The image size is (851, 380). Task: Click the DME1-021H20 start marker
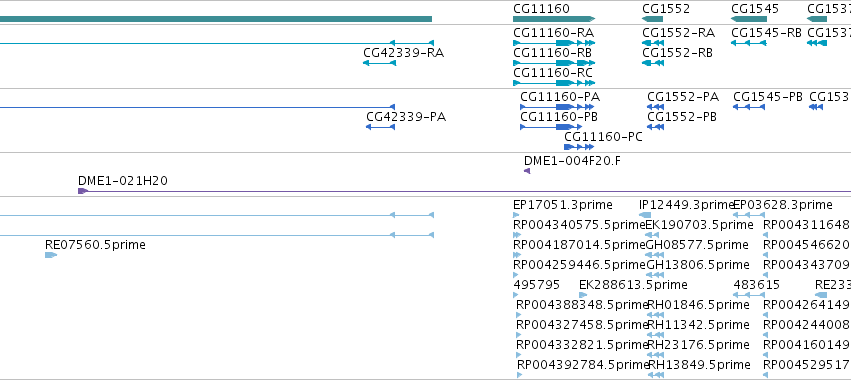[x=83, y=191]
